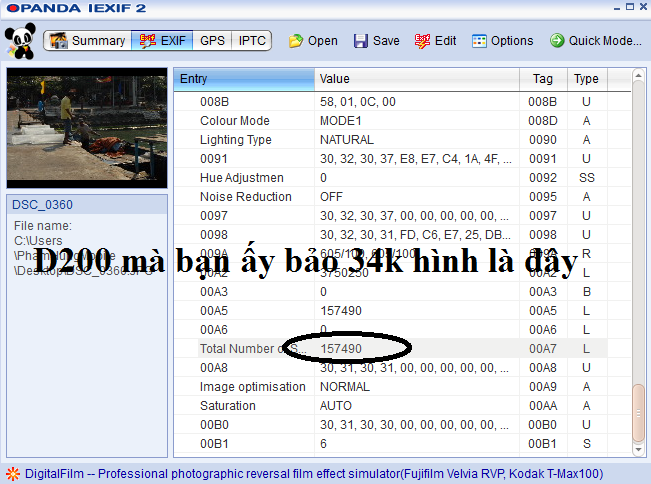Click the Options panel icon
Viewport: 651px width, 484px height.
coord(479,41)
